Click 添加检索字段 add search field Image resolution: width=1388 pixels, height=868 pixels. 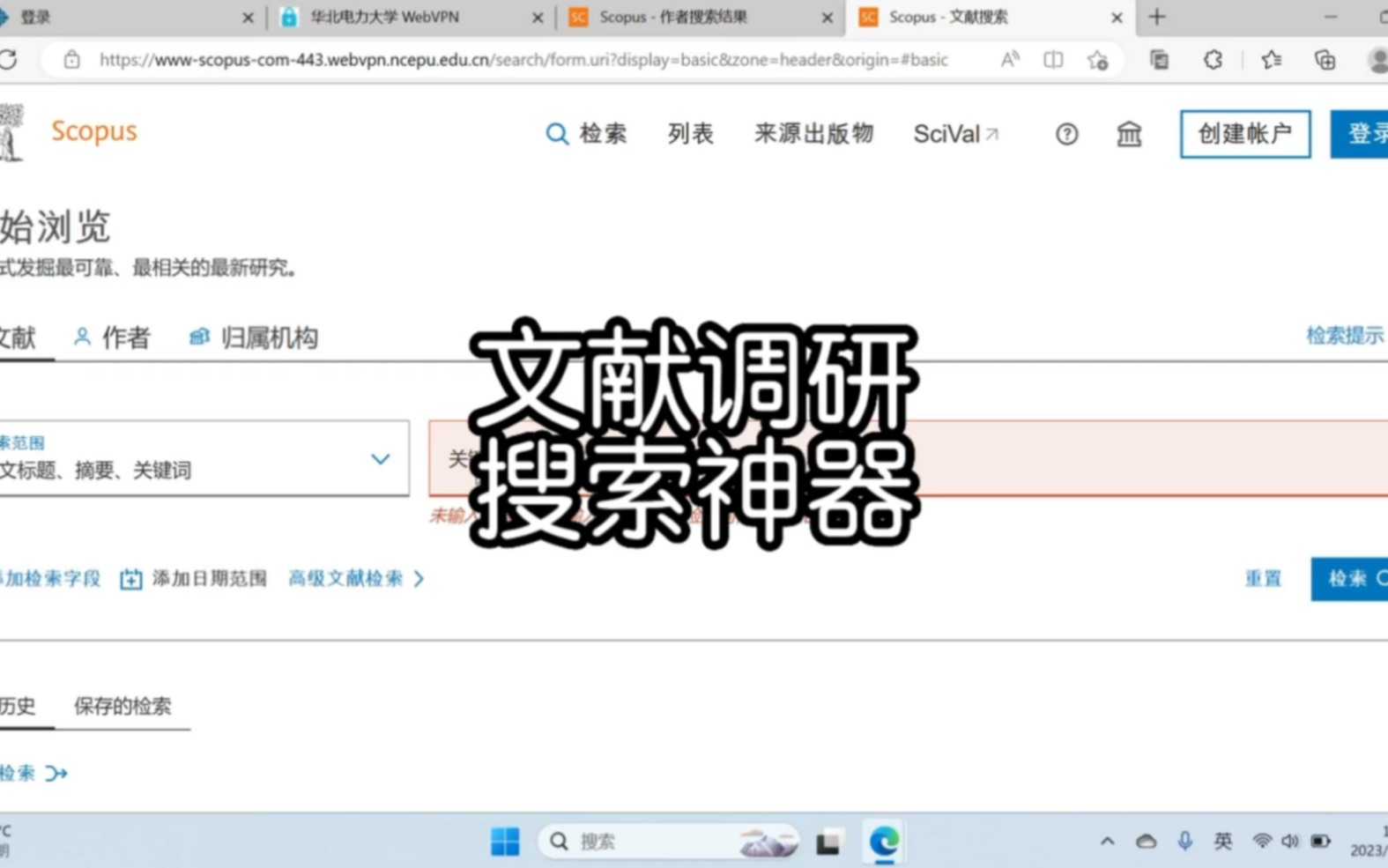click(x=50, y=579)
